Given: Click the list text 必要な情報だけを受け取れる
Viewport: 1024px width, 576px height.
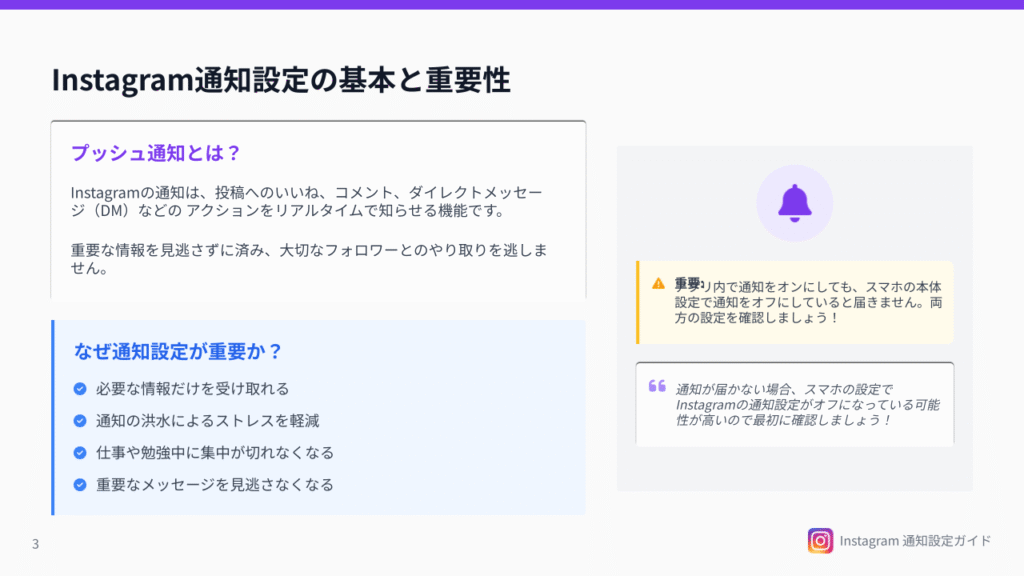Looking at the screenshot, I should [x=192, y=389].
